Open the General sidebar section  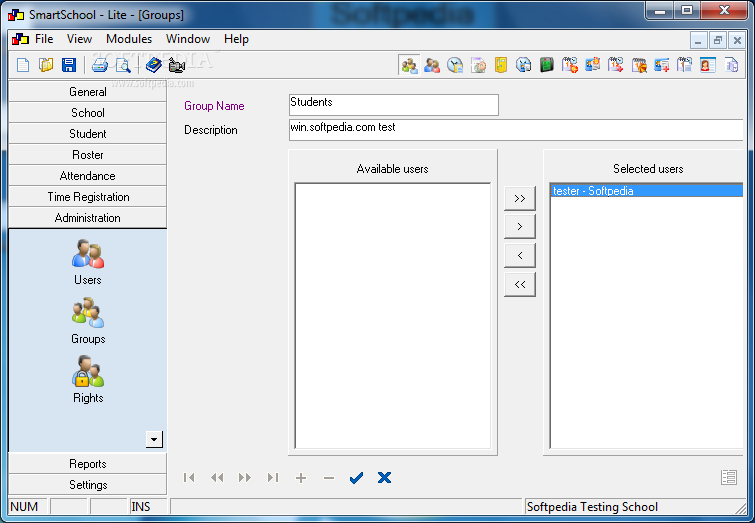[x=88, y=92]
